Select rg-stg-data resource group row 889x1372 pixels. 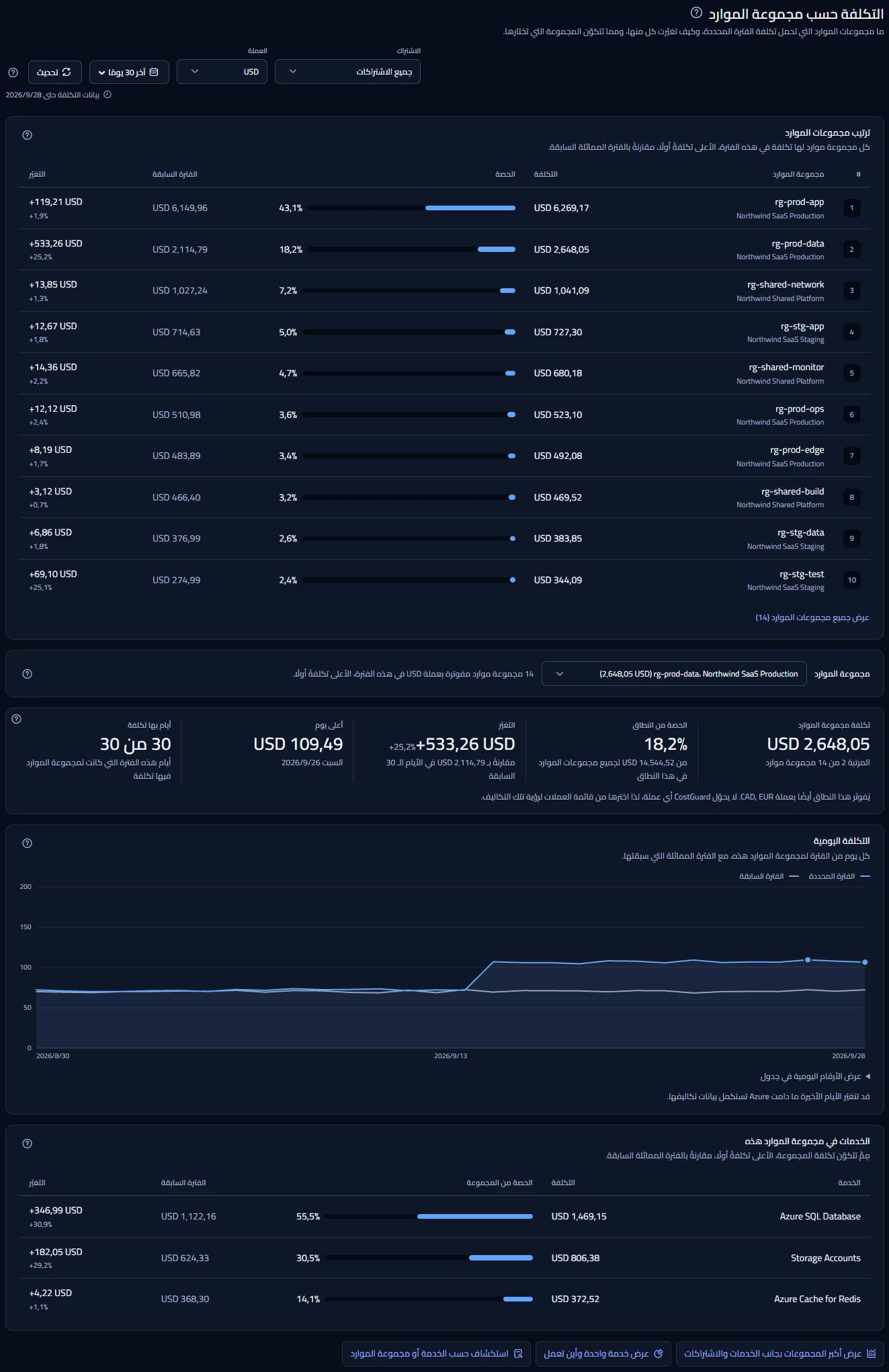[444, 539]
